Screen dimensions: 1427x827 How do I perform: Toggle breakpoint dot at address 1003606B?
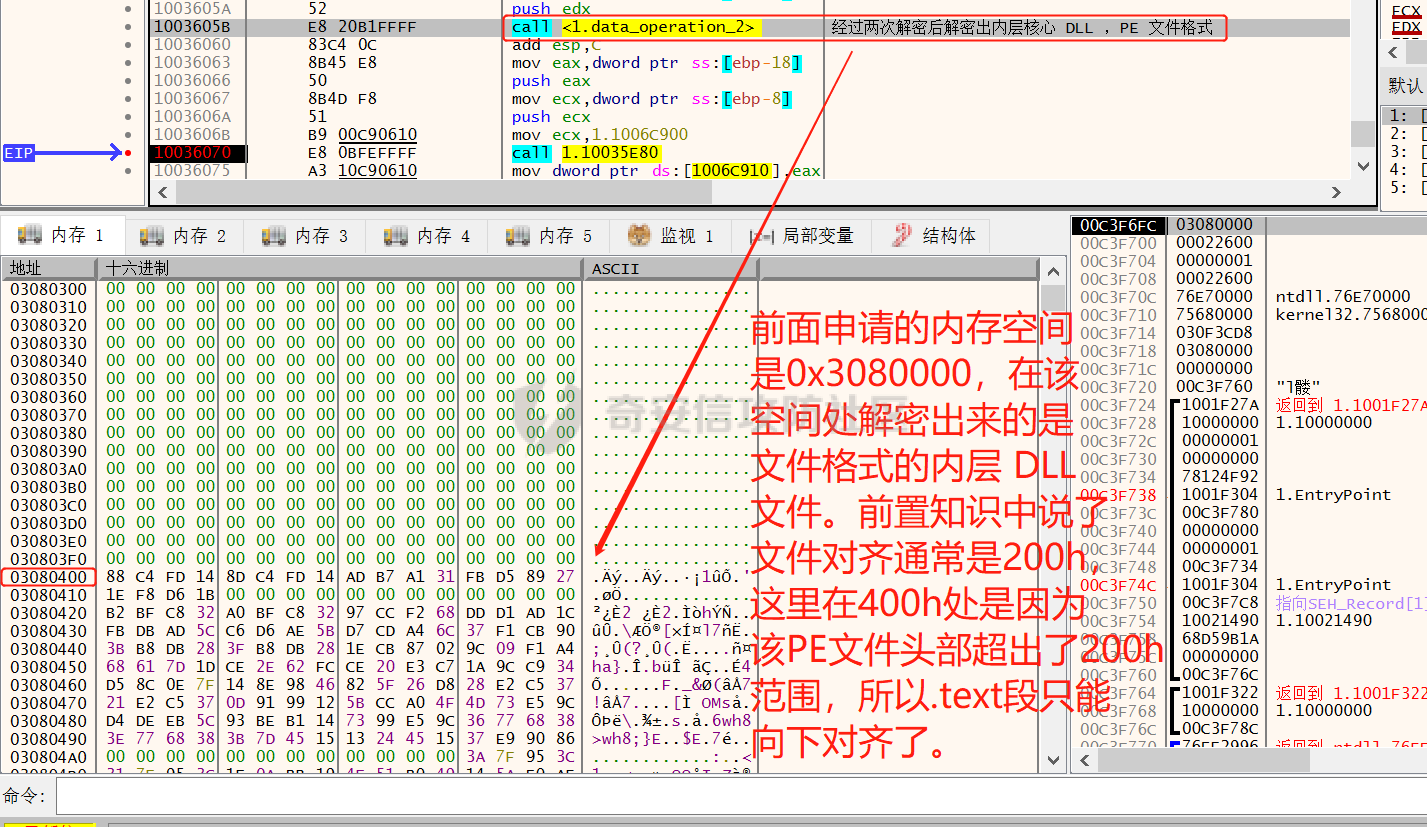pyautogui.click(x=128, y=134)
